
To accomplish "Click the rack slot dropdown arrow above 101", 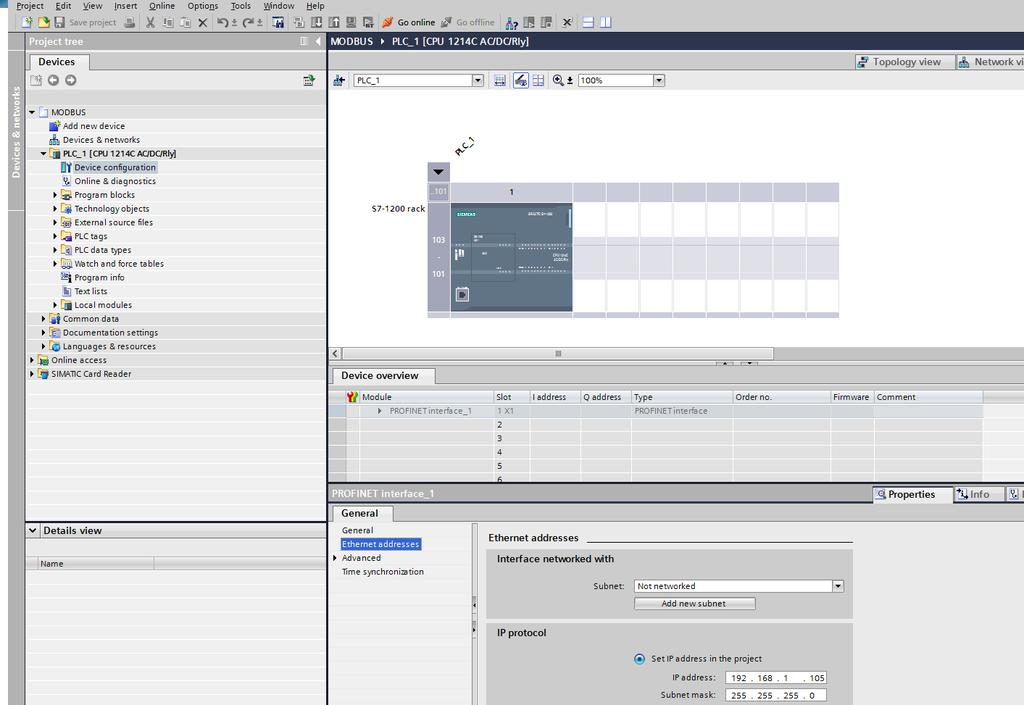I will pos(438,172).
